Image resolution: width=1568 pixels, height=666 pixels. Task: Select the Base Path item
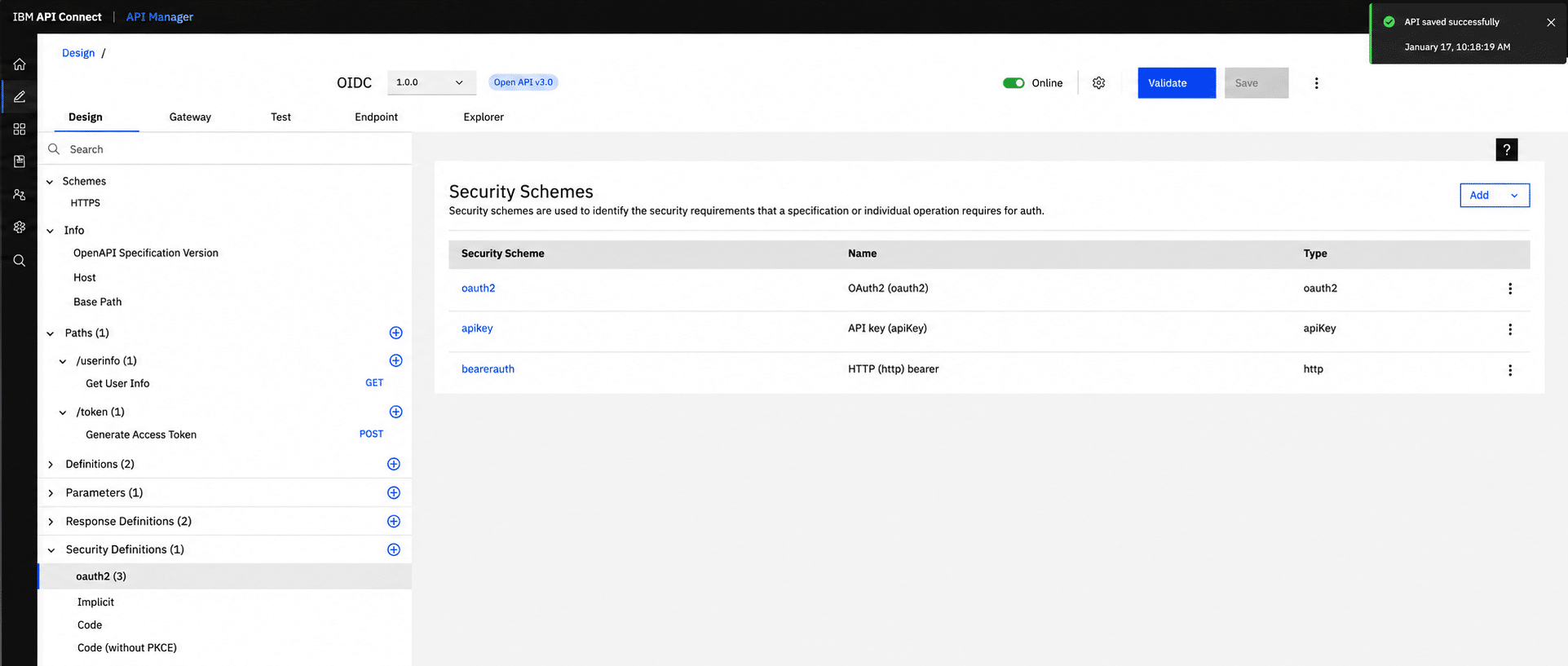(x=98, y=302)
